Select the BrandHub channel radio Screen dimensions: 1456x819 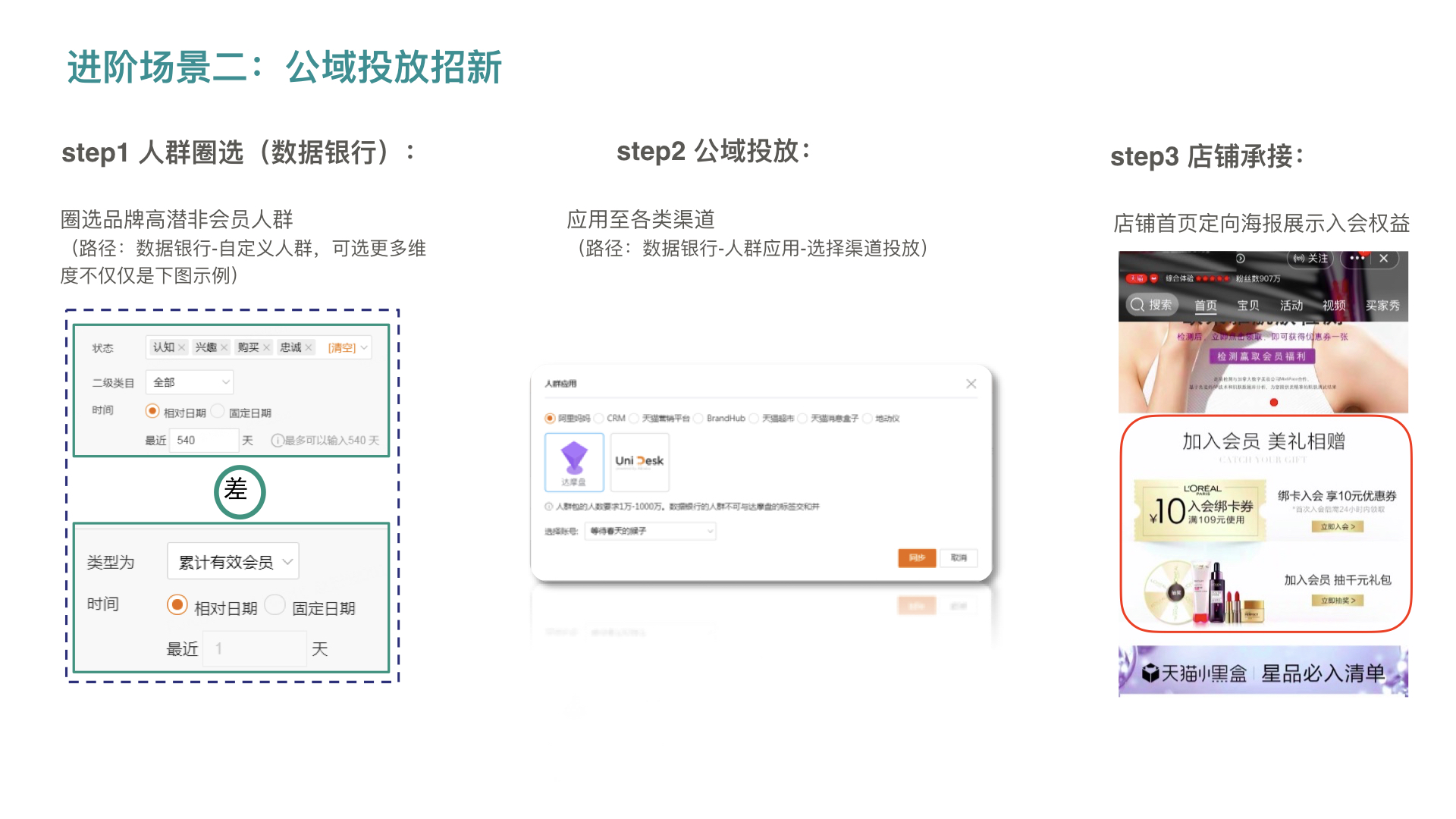pos(699,418)
